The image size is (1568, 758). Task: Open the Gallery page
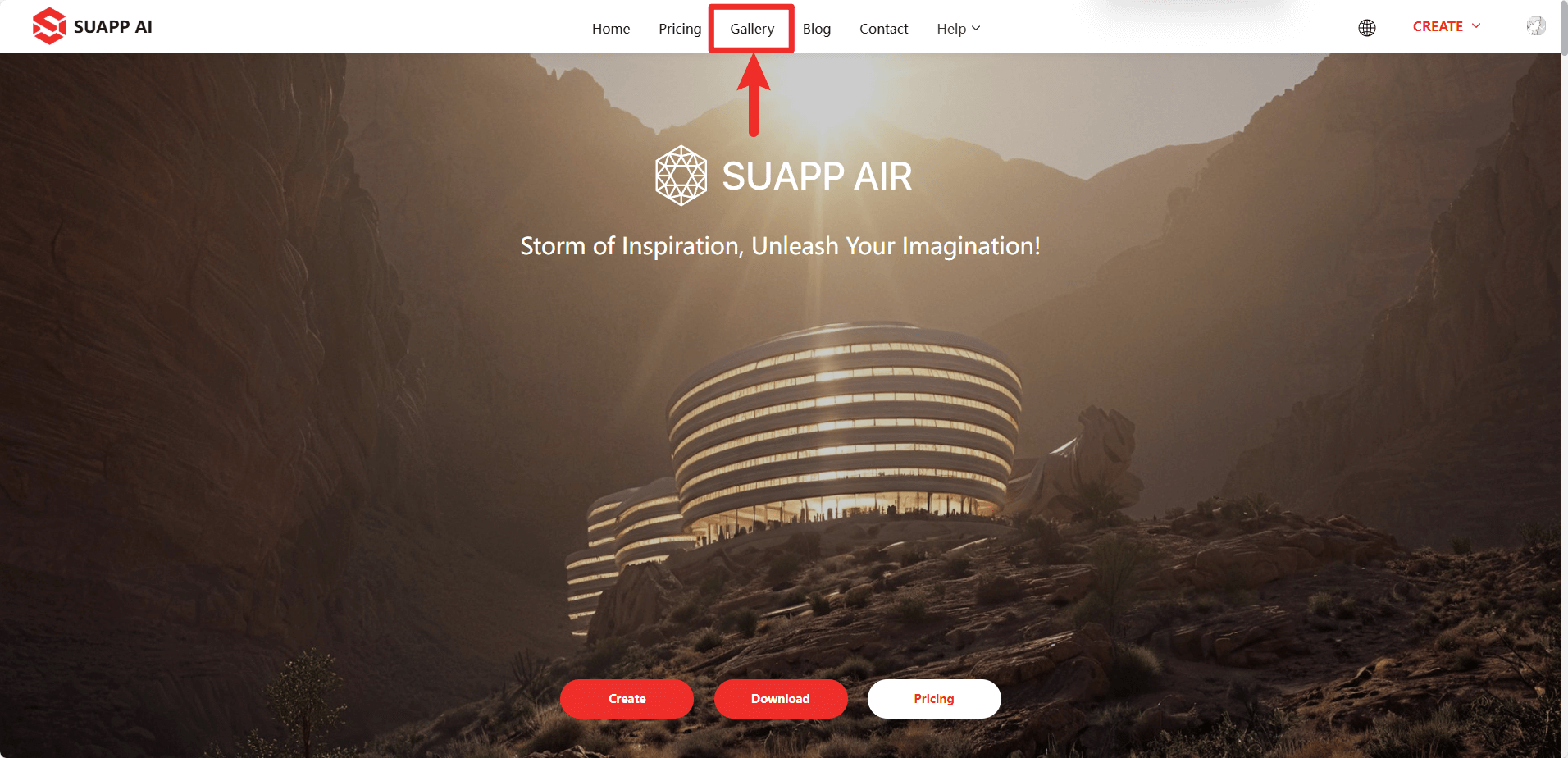(752, 29)
